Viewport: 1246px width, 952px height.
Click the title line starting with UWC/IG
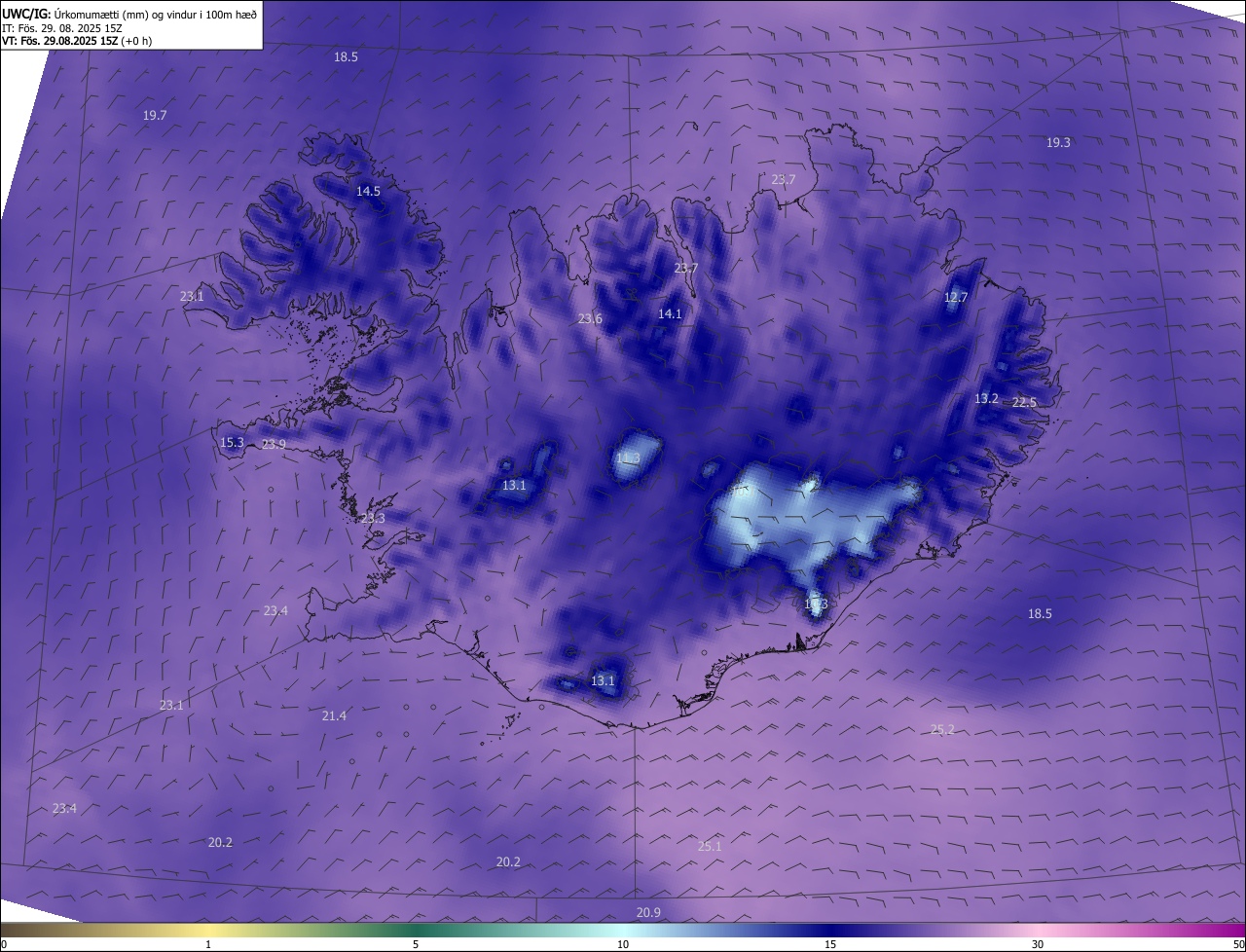click(129, 15)
